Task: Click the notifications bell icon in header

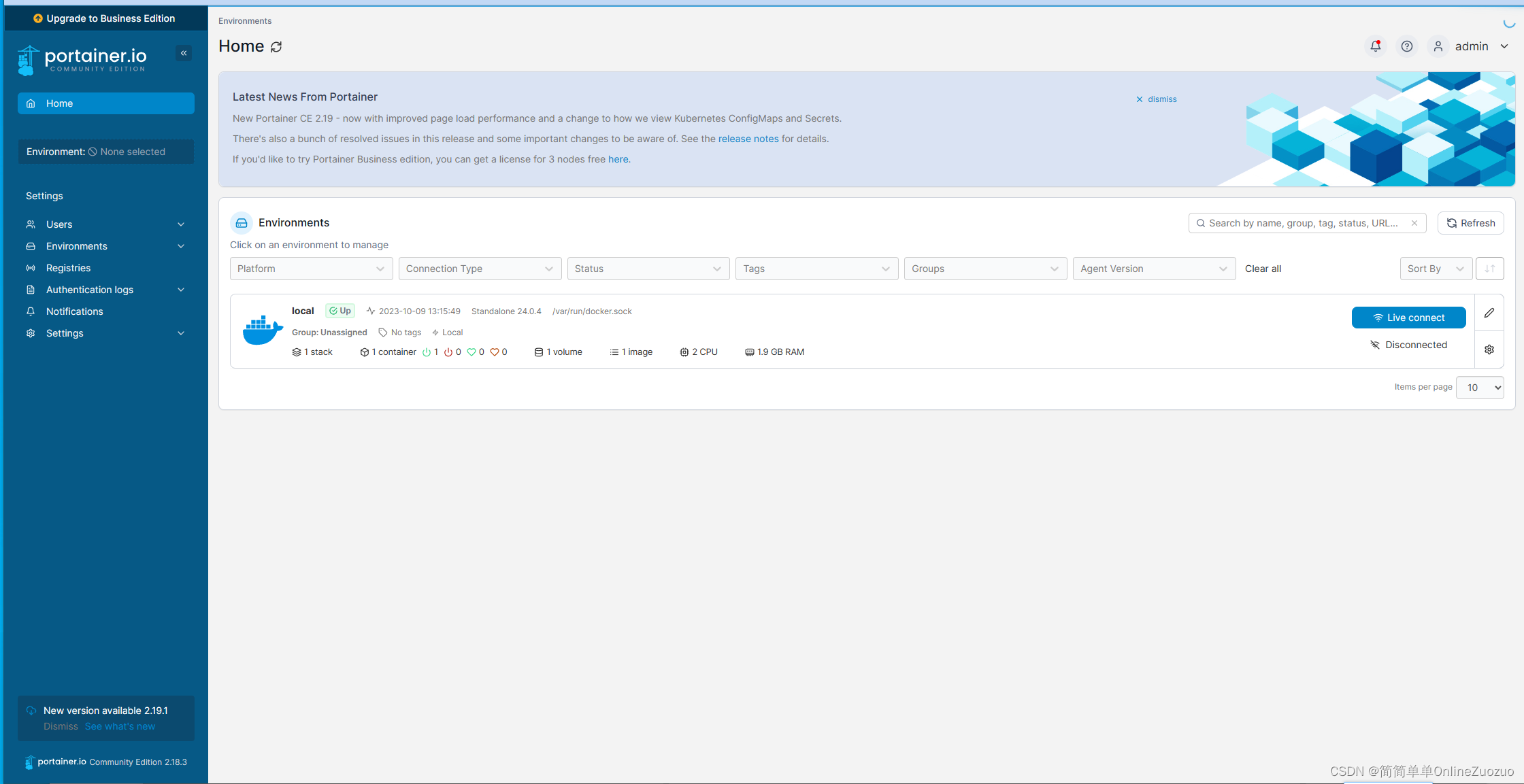Action: point(1375,46)
